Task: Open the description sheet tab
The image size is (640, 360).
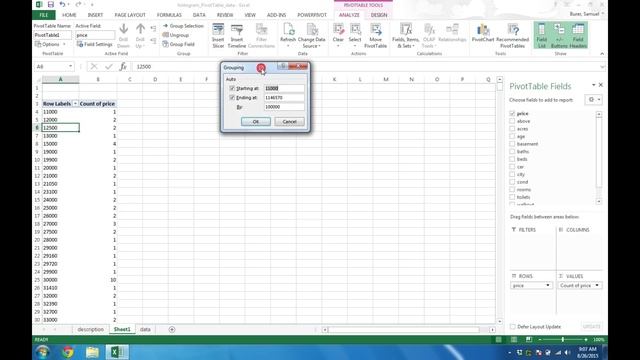Action: [x=91, y=329]
